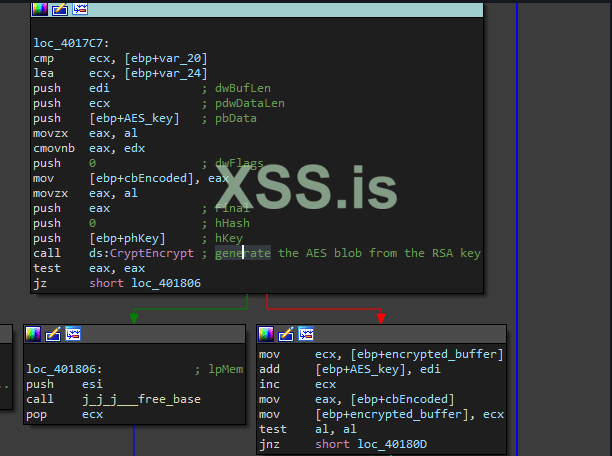Viewport: 612px width, 456px height.
Task: Click j_j_j___free_base function name
Action: (141, 399)
